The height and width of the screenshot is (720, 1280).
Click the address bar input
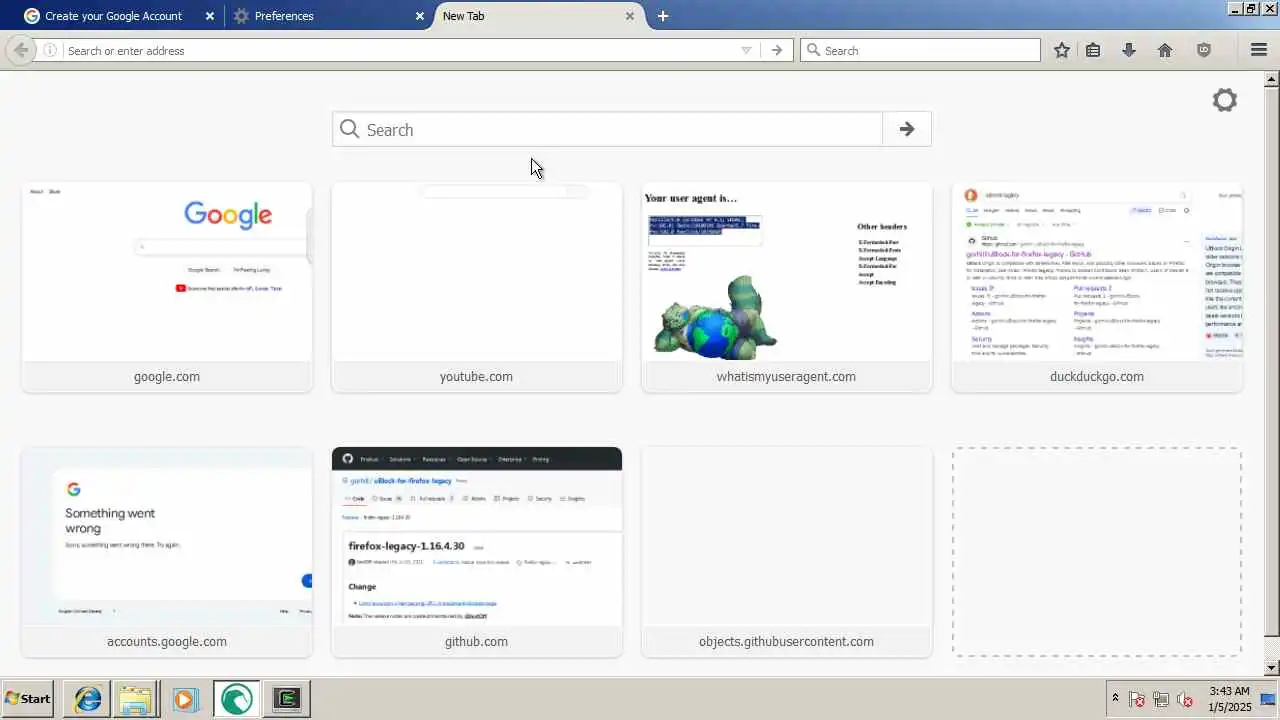point(400,50)
